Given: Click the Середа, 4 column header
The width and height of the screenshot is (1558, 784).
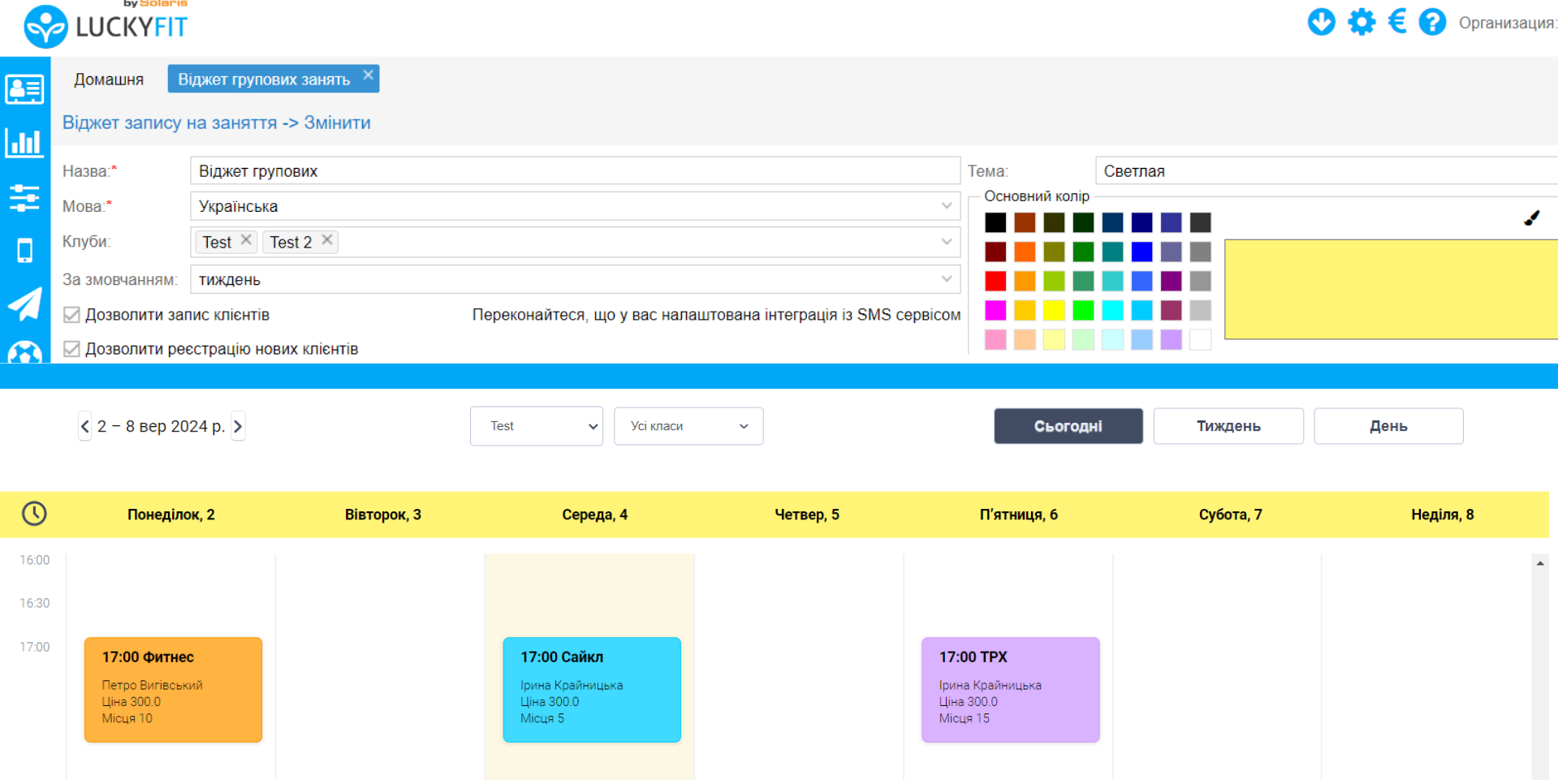Looking at the screenshot, I should tap(595, 515).
